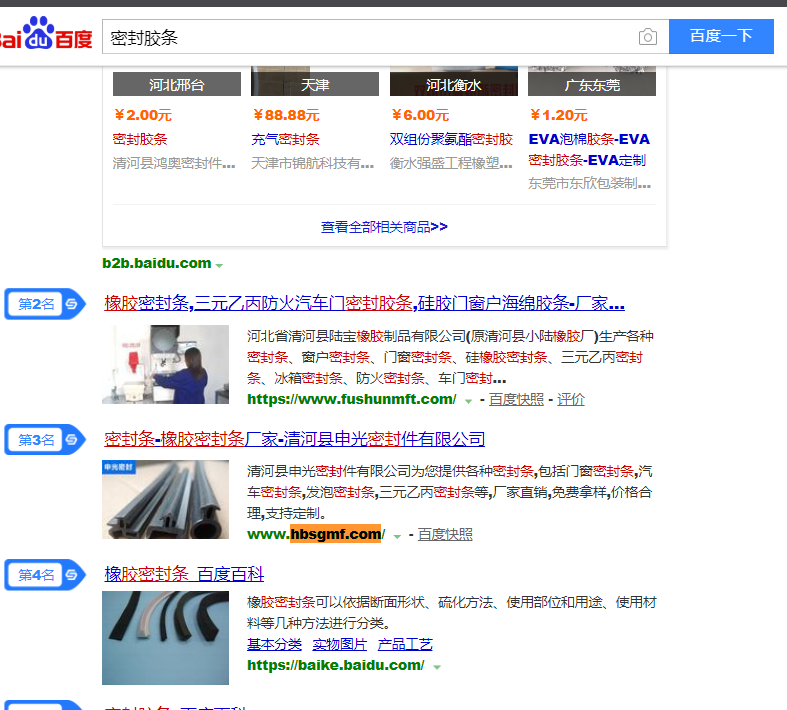Open 双组份聚氨酯密封胶 product link
This screenshot has width=787, height=710.
click(451, 139)
